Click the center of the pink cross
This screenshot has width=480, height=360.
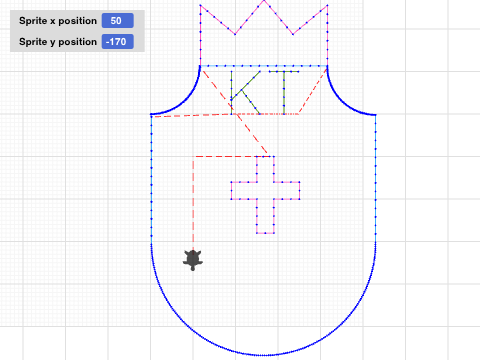(265, 191)
